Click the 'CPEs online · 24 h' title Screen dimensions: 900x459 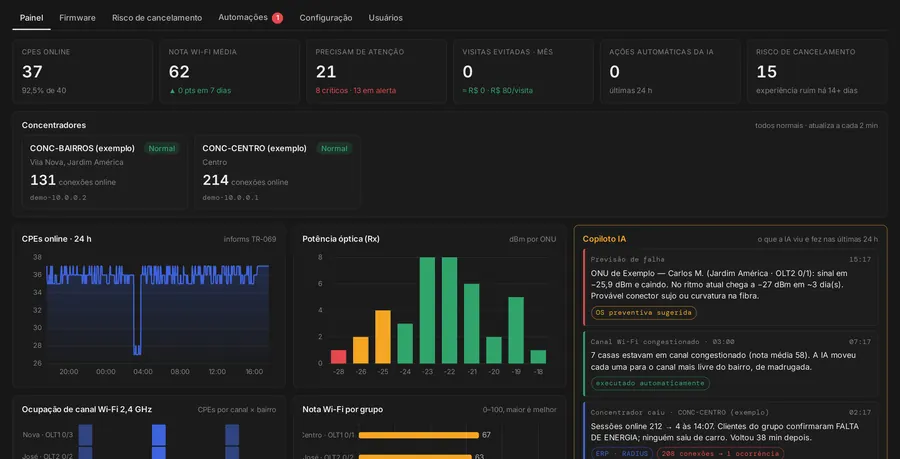click(56, 239)
